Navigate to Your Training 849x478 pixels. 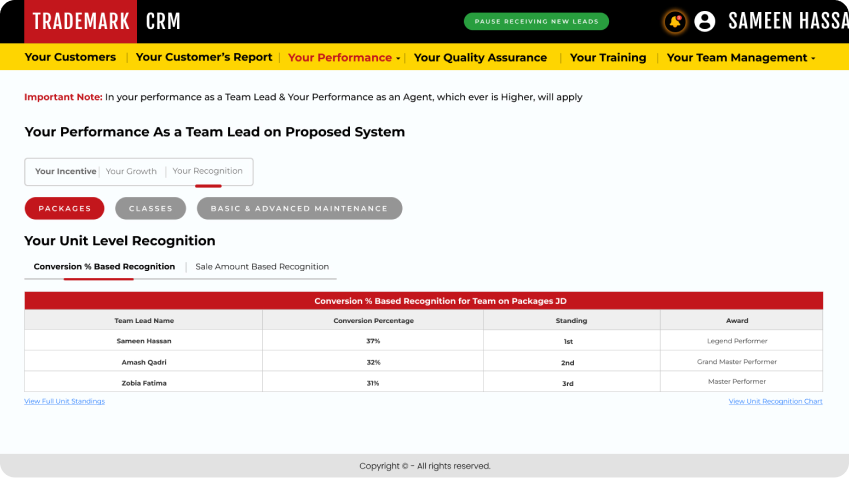click(608, 58)
